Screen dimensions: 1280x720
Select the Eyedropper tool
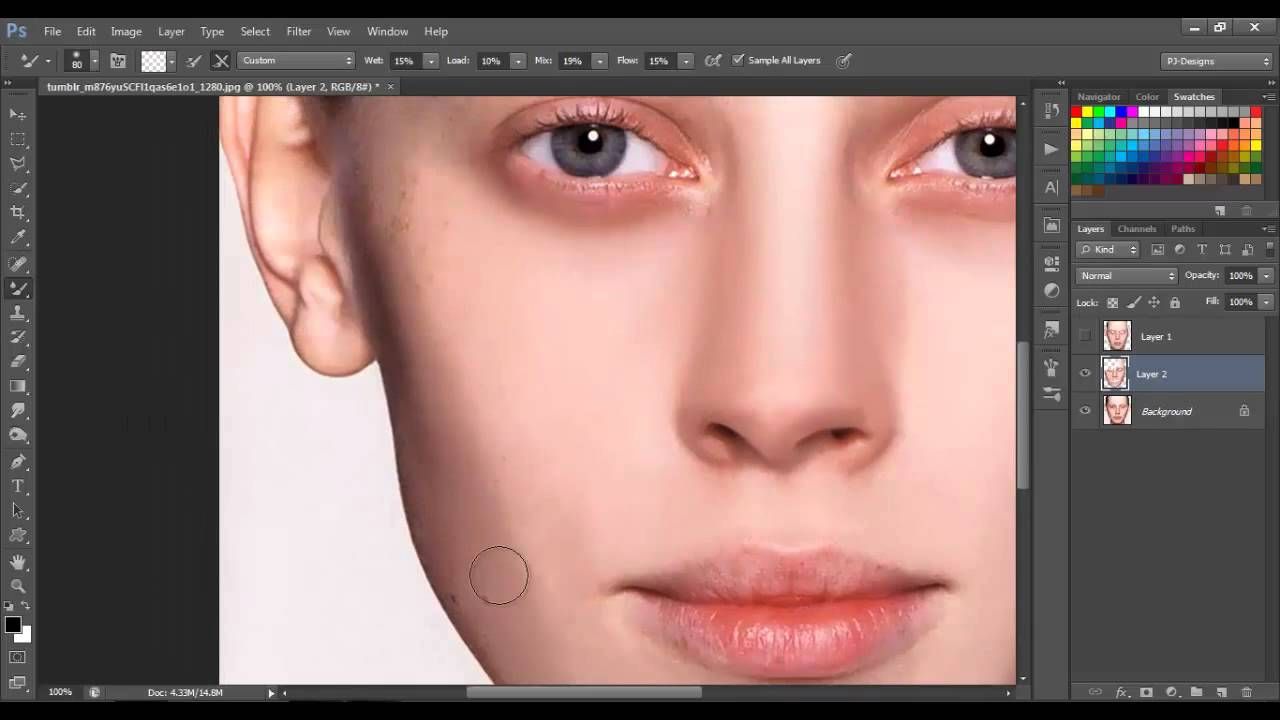[18, 238]
